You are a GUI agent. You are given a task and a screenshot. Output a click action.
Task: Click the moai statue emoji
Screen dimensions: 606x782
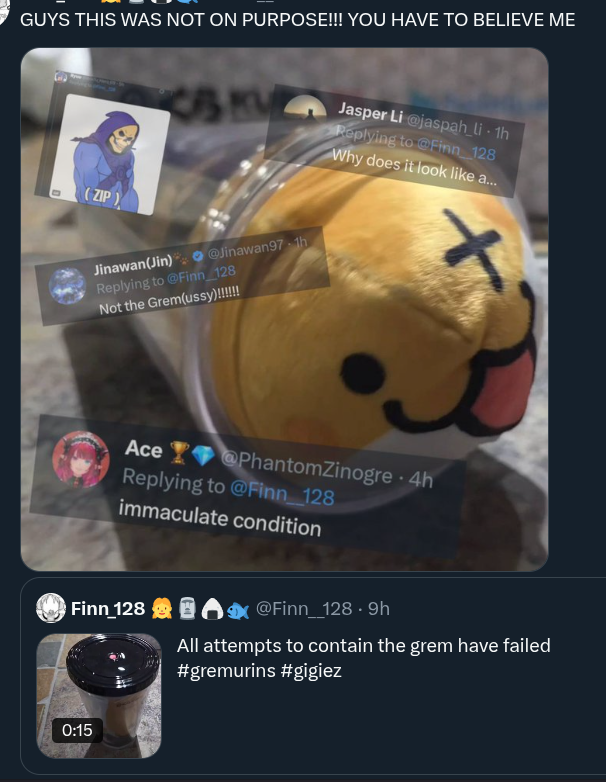pyautogui.click(x=187, y=608)
